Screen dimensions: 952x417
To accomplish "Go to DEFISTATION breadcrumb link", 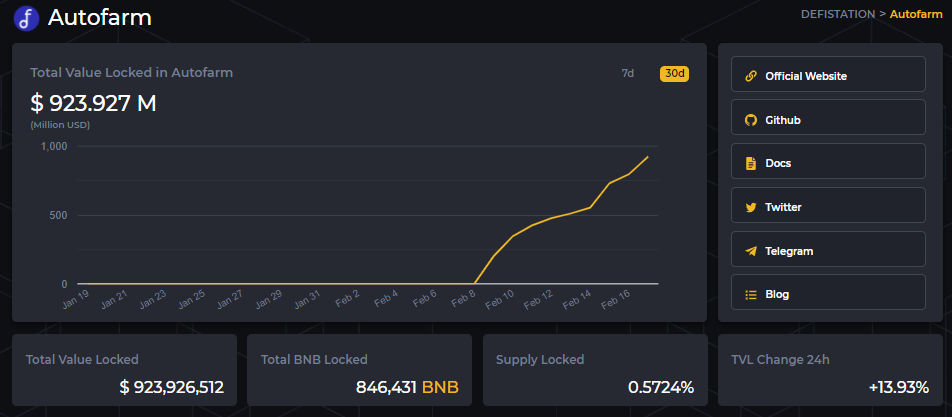I will point(838,14).
